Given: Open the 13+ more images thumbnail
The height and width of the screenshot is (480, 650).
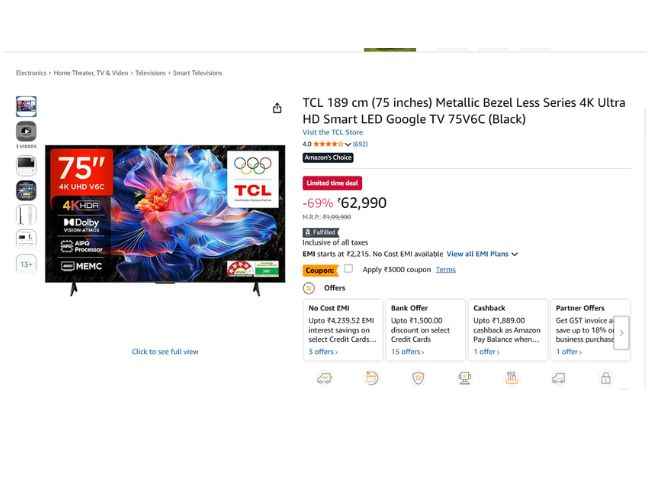Looking at the screenshot, I should [x=26, y=264].
